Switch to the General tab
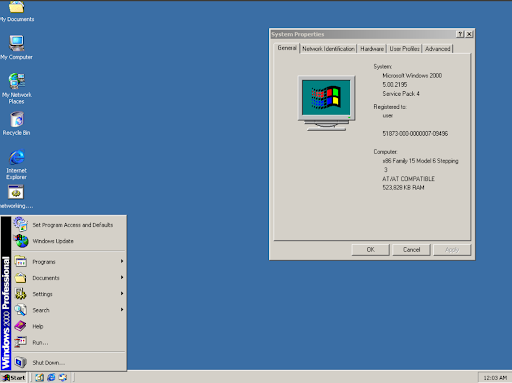Viewport: 512px width, 383px height. [287, 48]
